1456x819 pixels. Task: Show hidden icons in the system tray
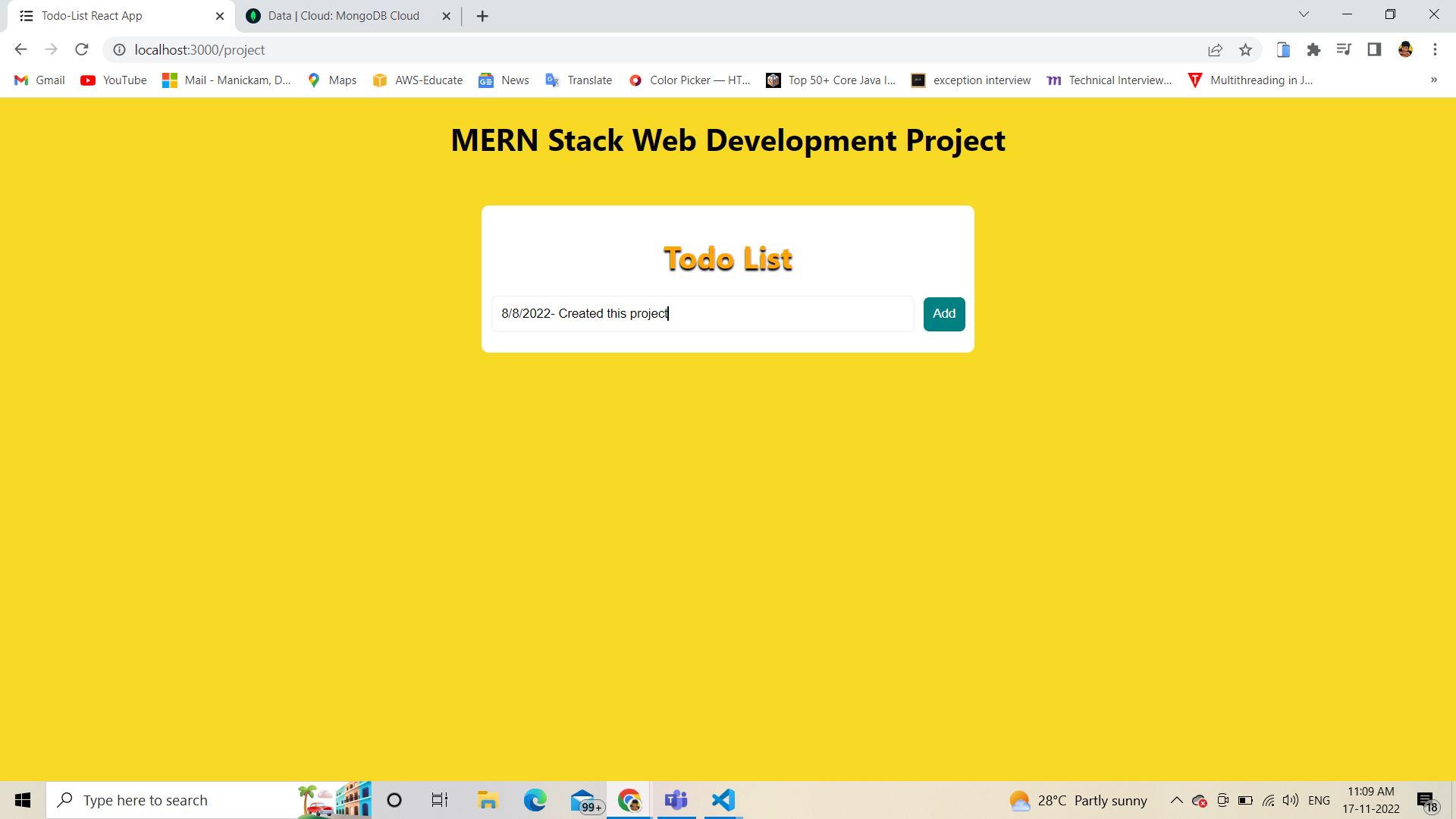point(1176,800)
